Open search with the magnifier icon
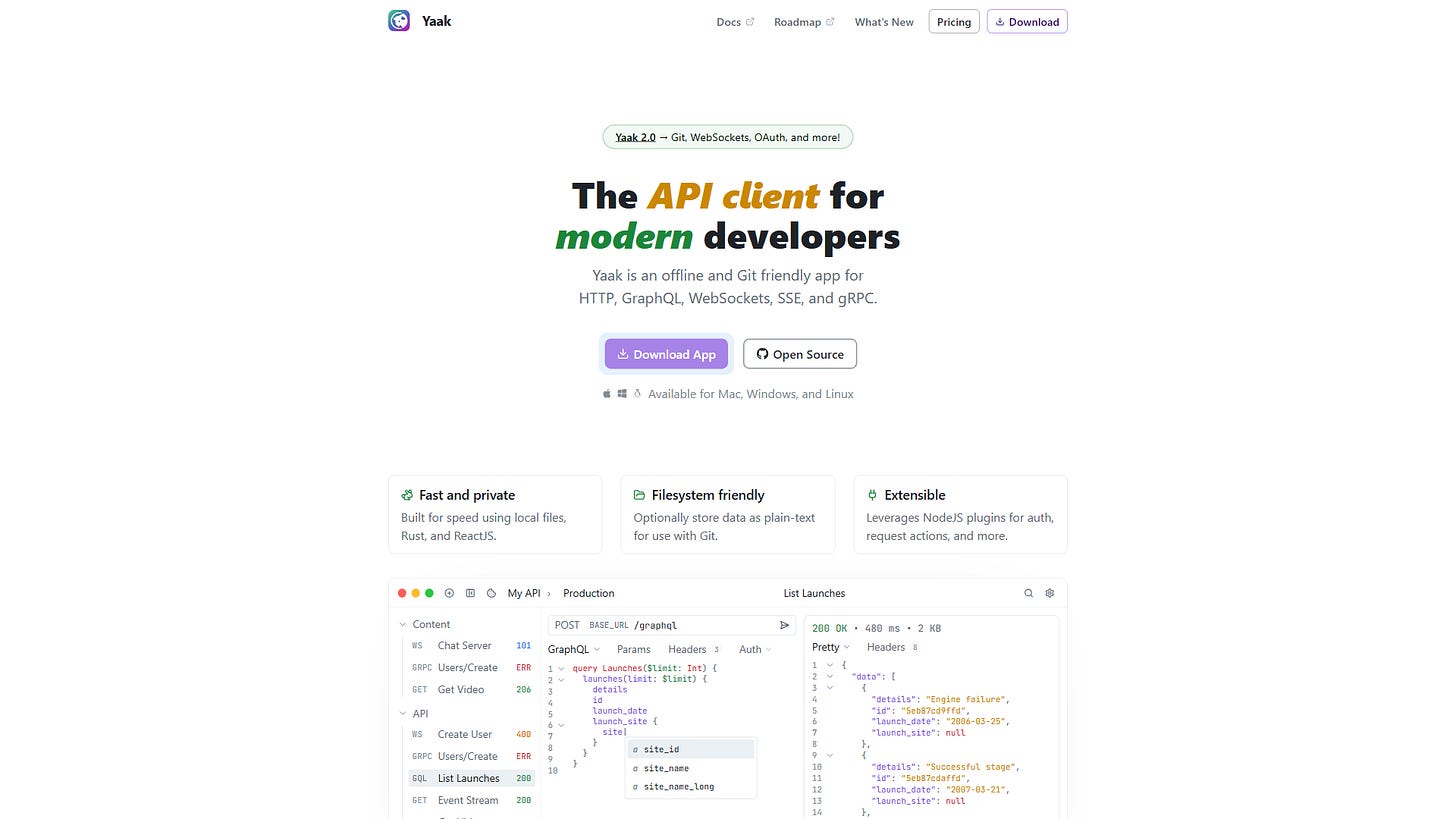1456x819 pixels. [1028, 593]
